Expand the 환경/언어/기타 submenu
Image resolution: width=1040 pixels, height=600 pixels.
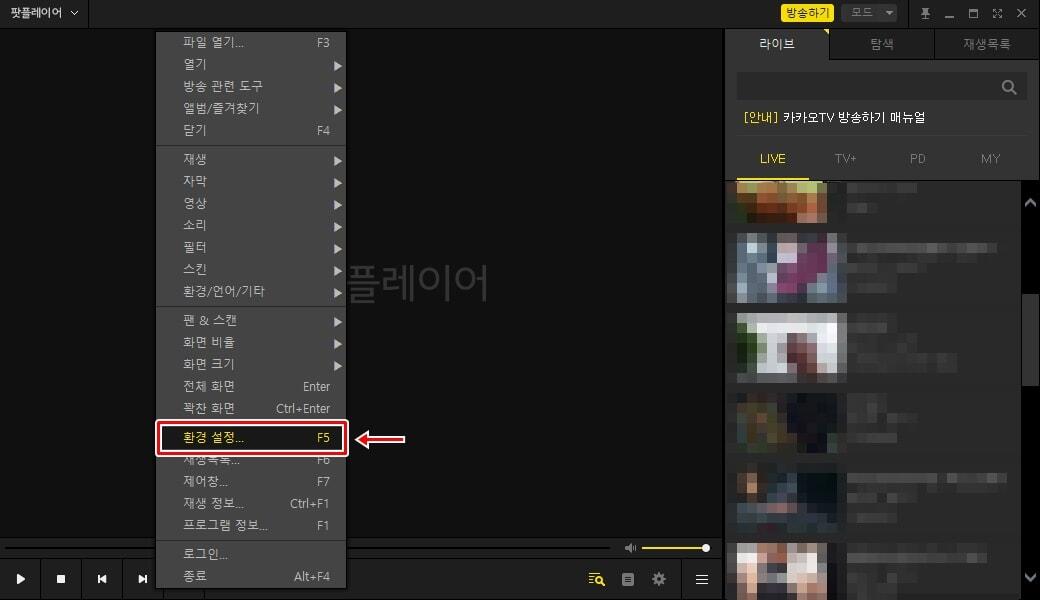[x=251, y=291]
